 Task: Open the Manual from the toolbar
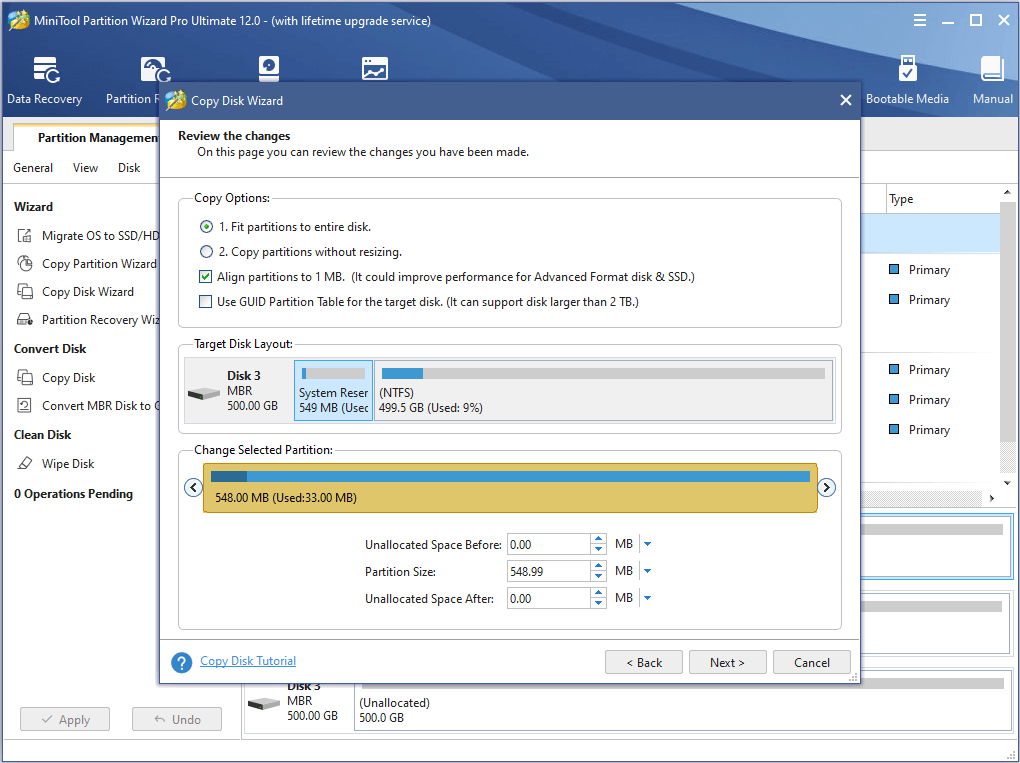pyautogui.click(x=992, y=79)
